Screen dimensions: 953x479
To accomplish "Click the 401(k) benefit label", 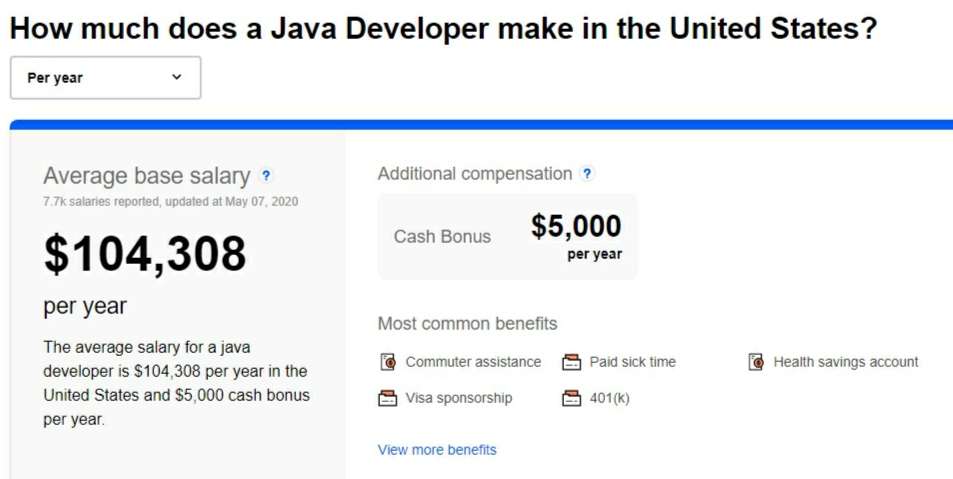I will click(x=610, y=399).
